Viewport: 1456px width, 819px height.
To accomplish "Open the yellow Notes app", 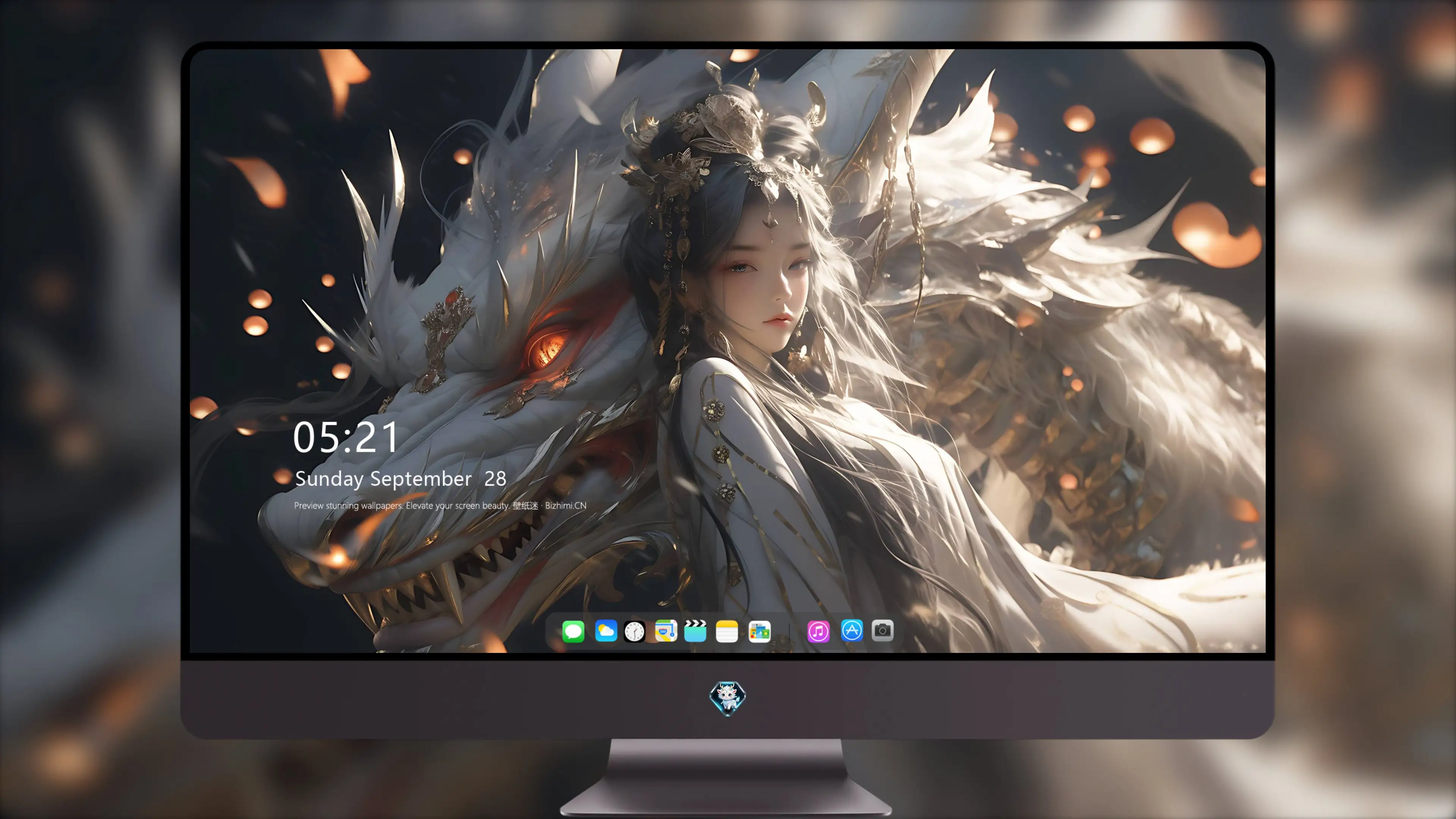I will coord(727,631).
